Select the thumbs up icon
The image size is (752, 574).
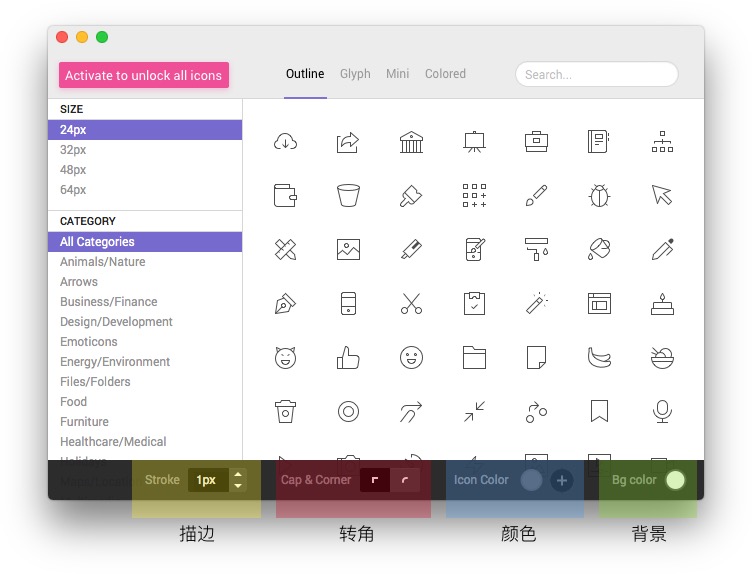coord(348,358)
